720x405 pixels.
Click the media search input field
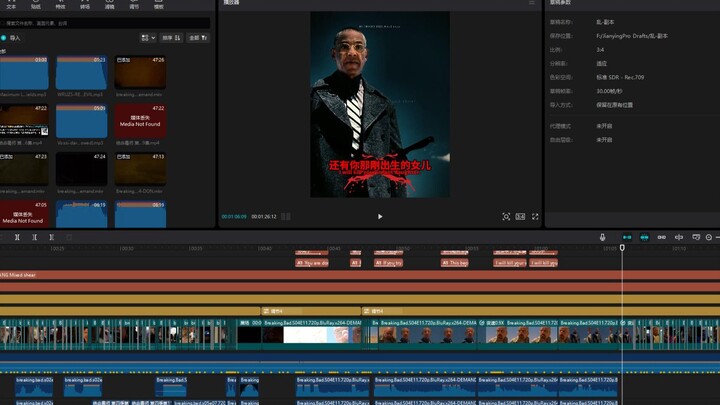click(105, 23)
